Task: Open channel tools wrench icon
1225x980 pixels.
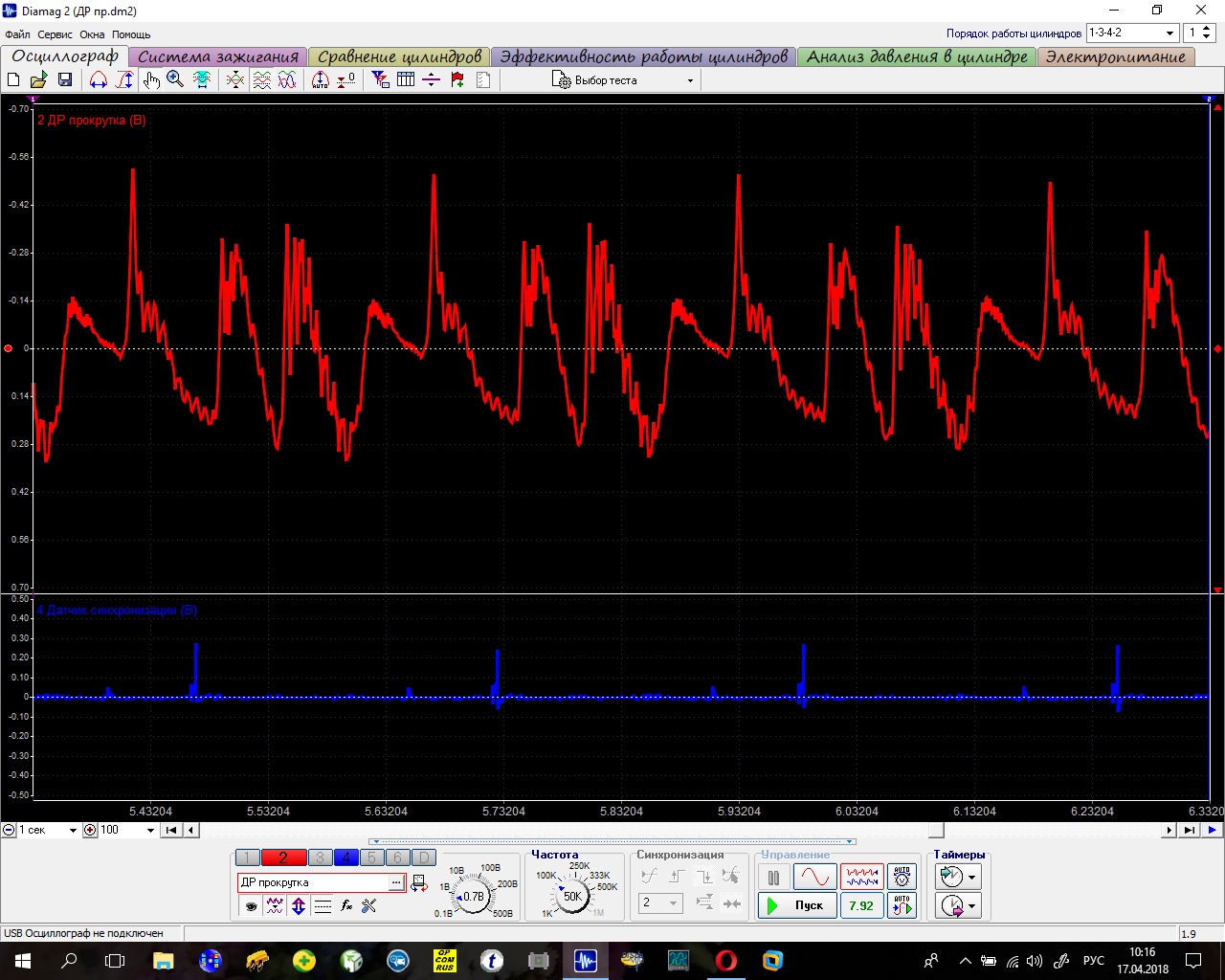Action: (369, 905)
